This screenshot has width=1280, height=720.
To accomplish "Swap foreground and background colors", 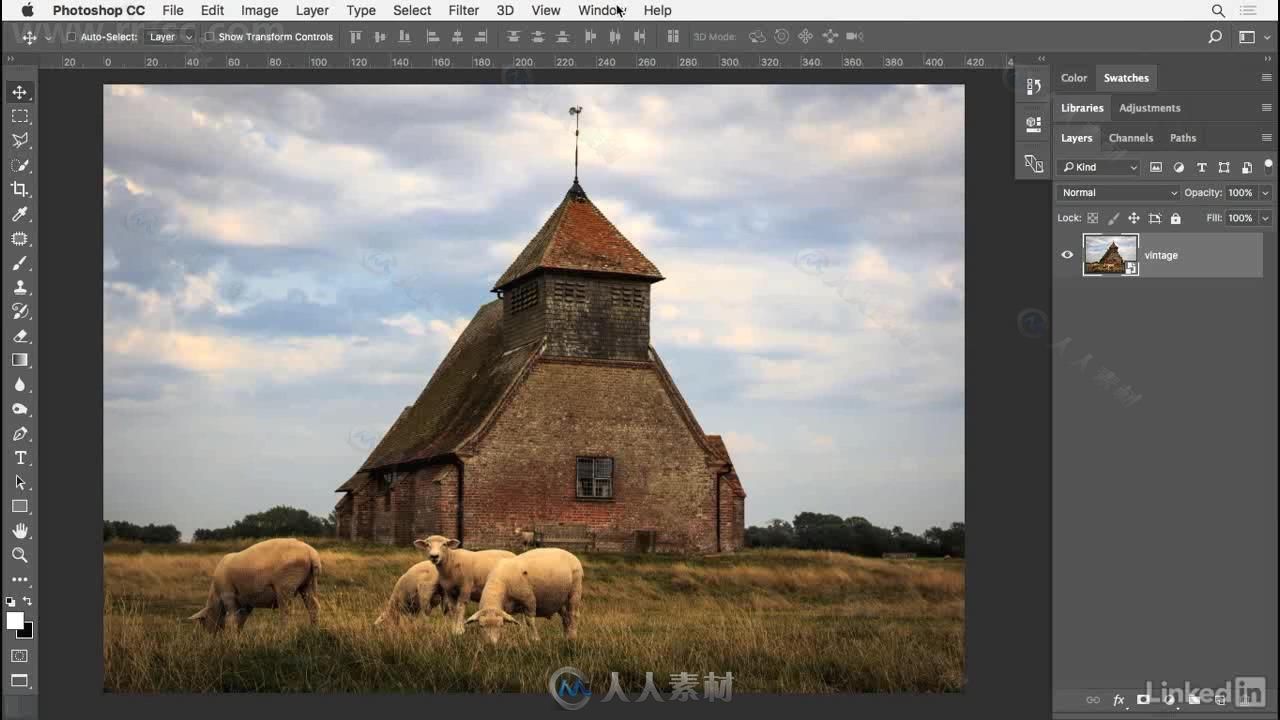I will click(28, 602).
